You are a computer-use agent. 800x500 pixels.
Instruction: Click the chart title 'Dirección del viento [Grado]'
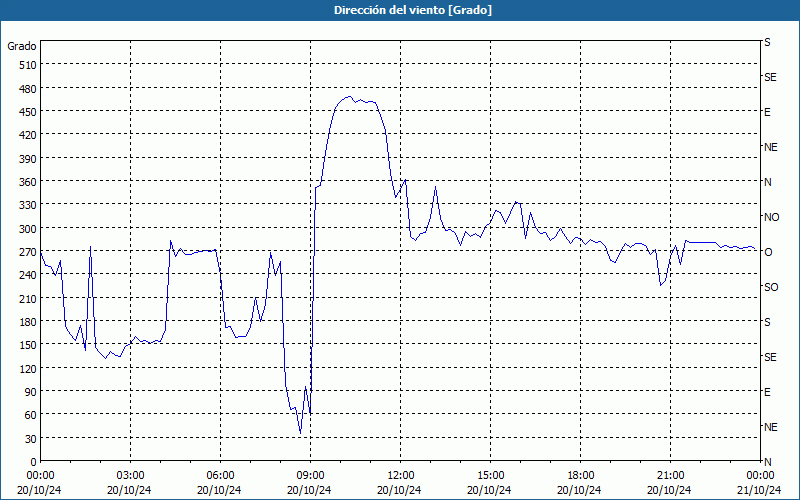click(413, 10)
